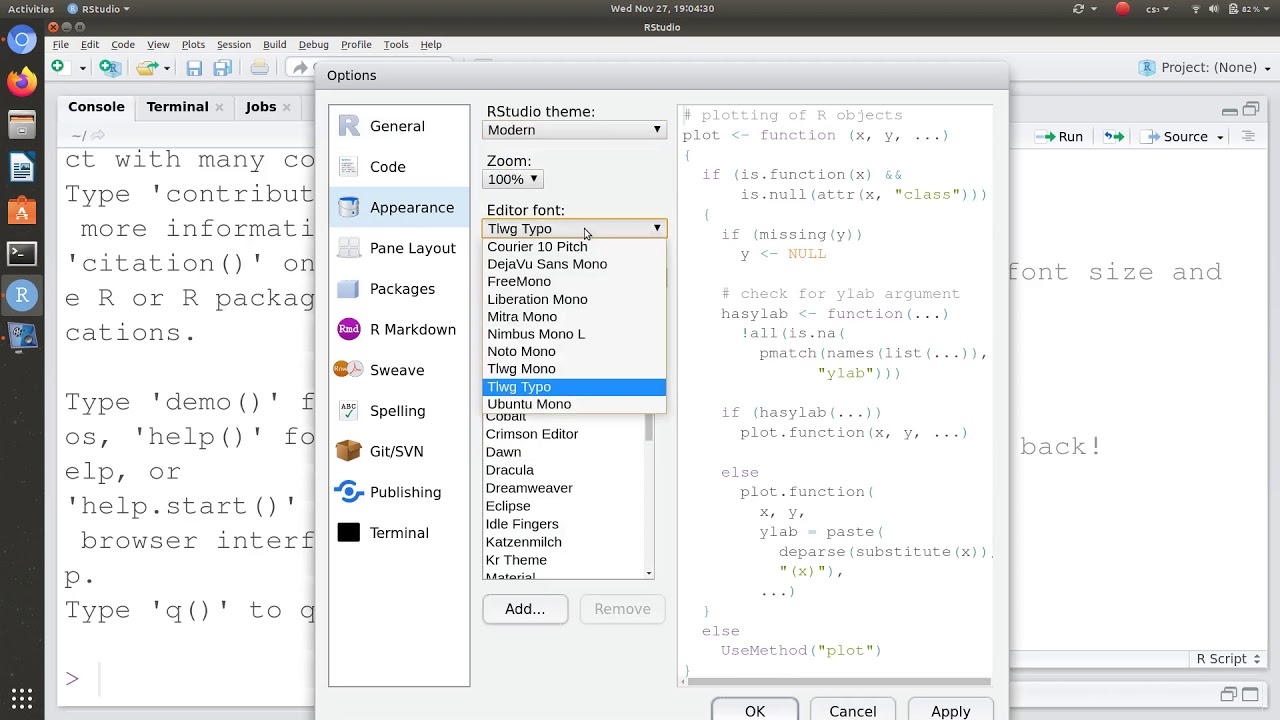Viewport: 1280px width, 720px height.
Task: Click the OK button
Action: pos(755,711)
